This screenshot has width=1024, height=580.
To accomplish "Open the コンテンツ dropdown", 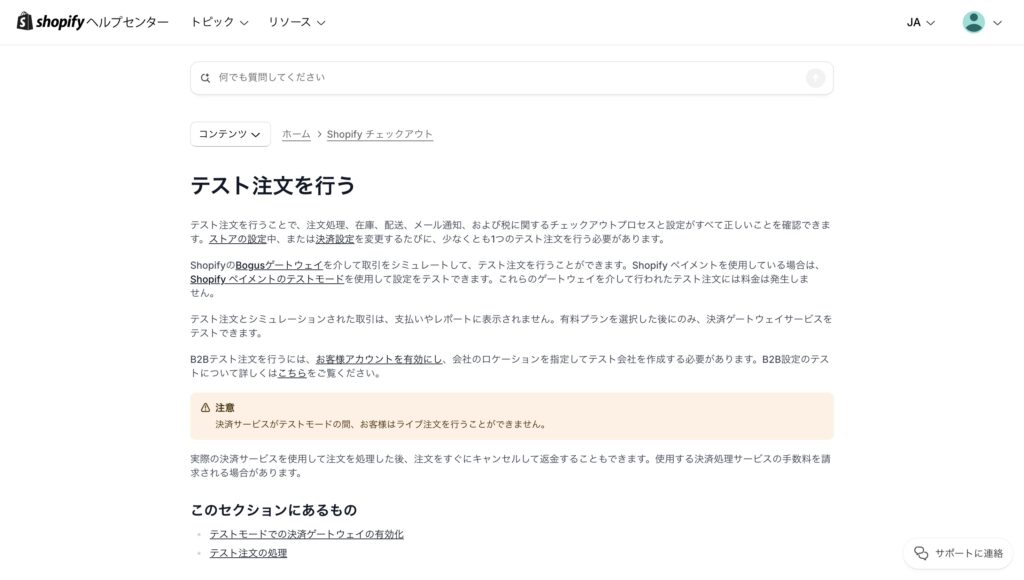I will pyautogui.click(x=230, y=134).
